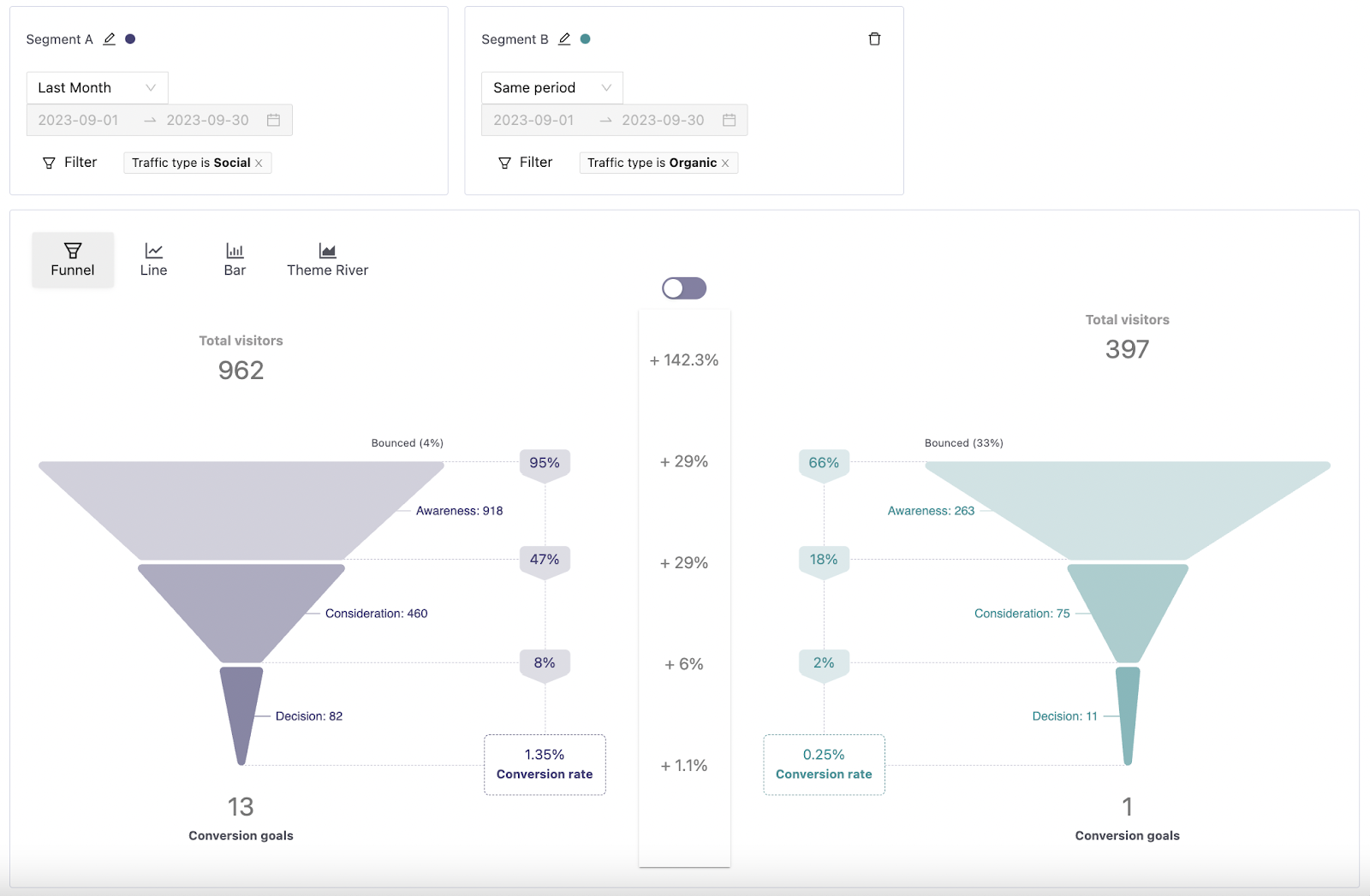The height and width of the screenshot is (896, 1370).
Task: Click the Filter icon on Segment A
Action: (48, 163)
